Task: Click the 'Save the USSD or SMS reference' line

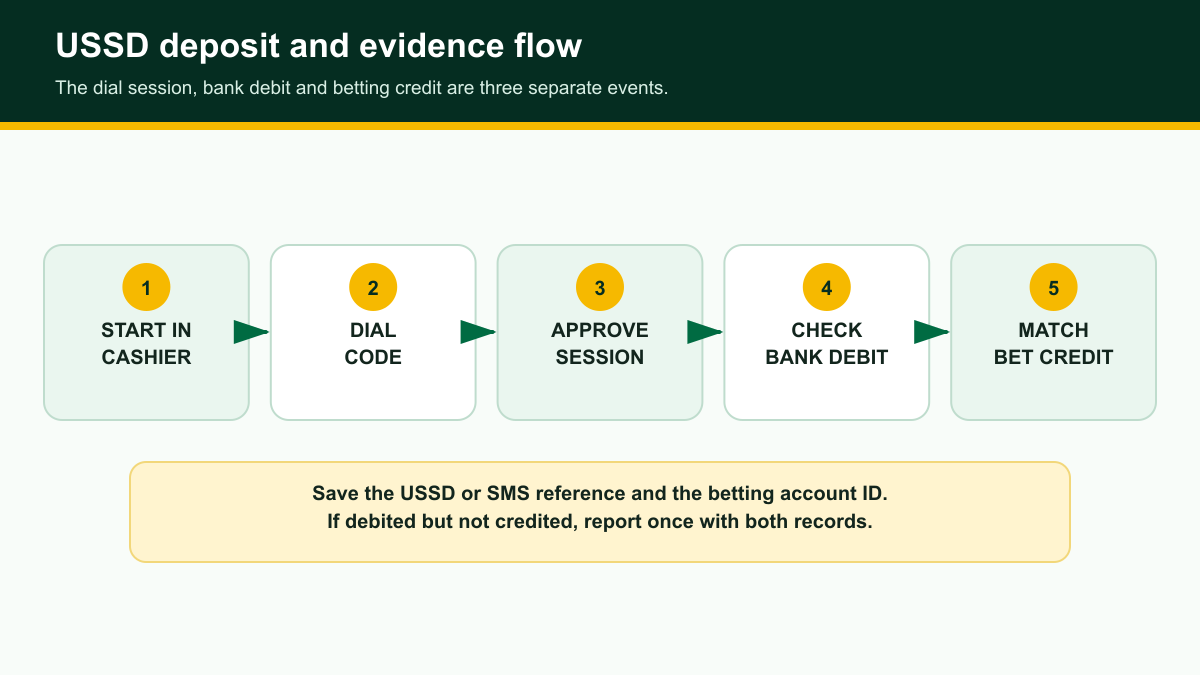Action: click(600, 494)
